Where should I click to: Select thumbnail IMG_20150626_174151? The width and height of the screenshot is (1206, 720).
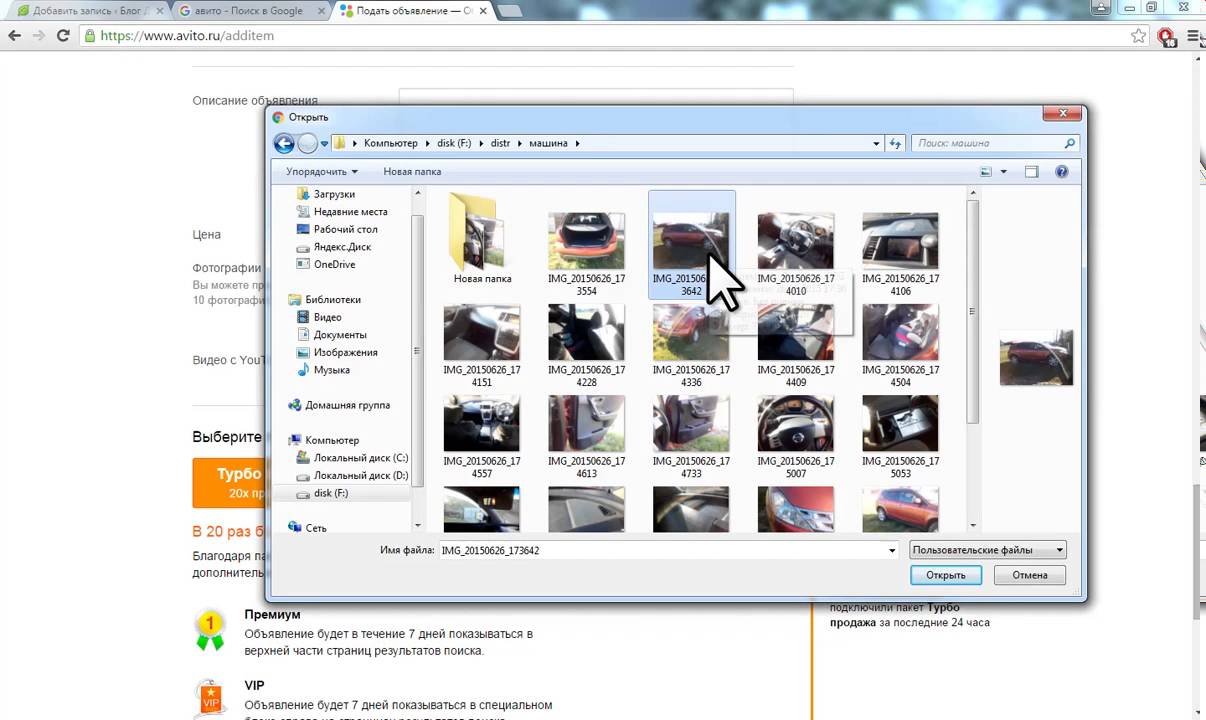pyautogui.click(x=482, y=333)
